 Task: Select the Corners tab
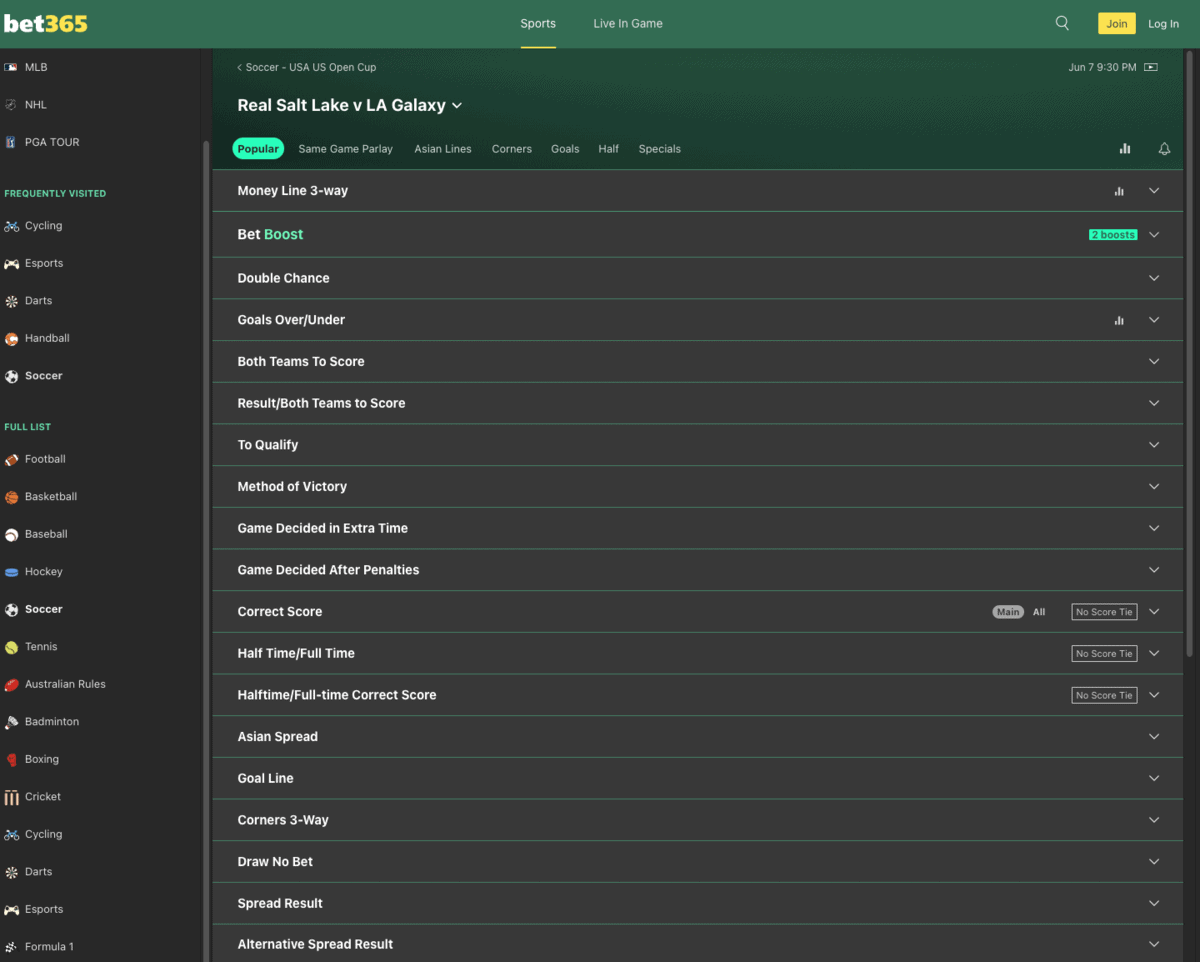click(512, 149)
